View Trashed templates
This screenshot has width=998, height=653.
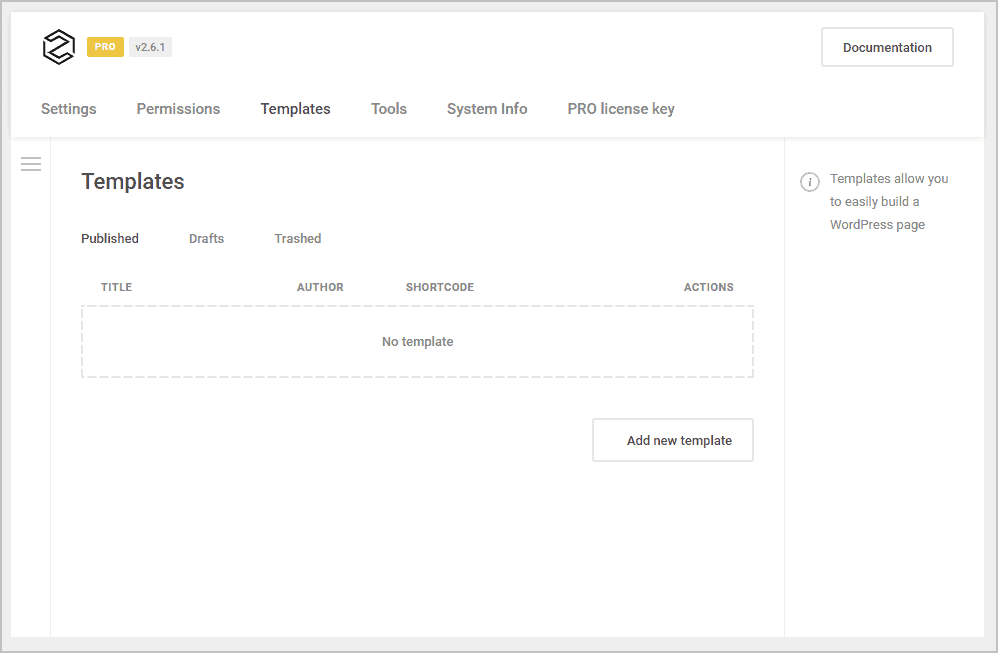click(297, 238)
